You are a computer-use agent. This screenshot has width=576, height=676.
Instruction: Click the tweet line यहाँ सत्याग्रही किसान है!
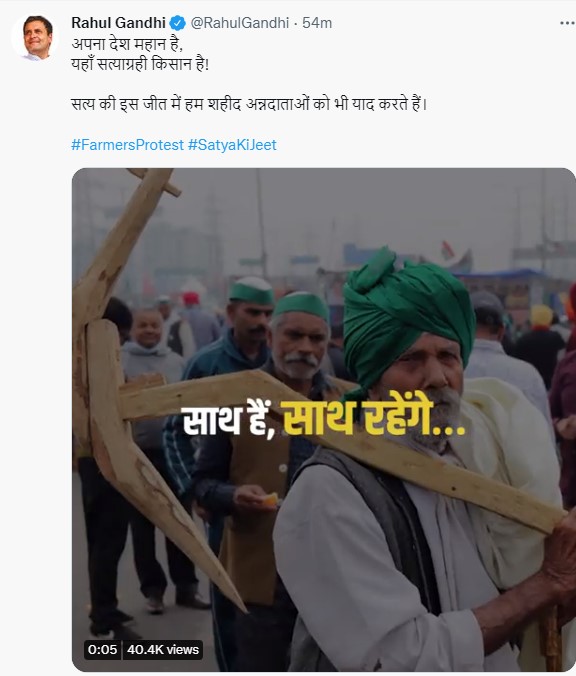point(140,64)
